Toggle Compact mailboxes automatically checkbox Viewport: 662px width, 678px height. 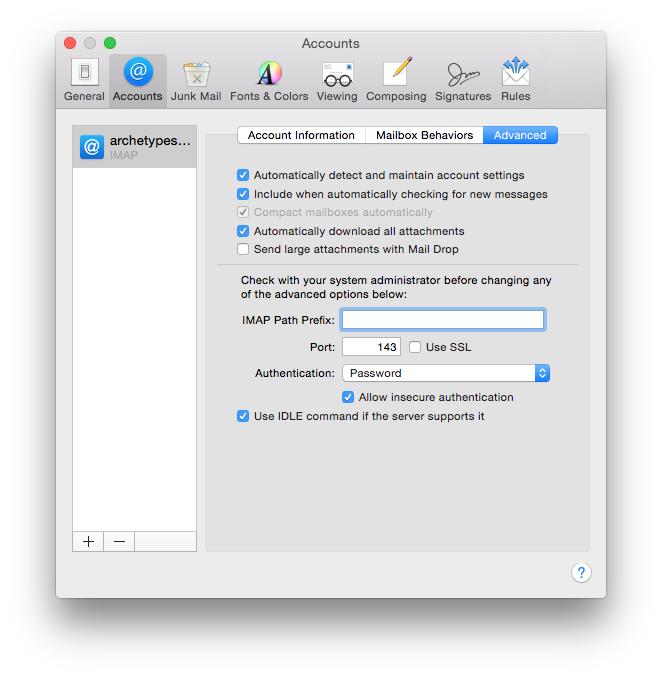[x=243, y=212]
